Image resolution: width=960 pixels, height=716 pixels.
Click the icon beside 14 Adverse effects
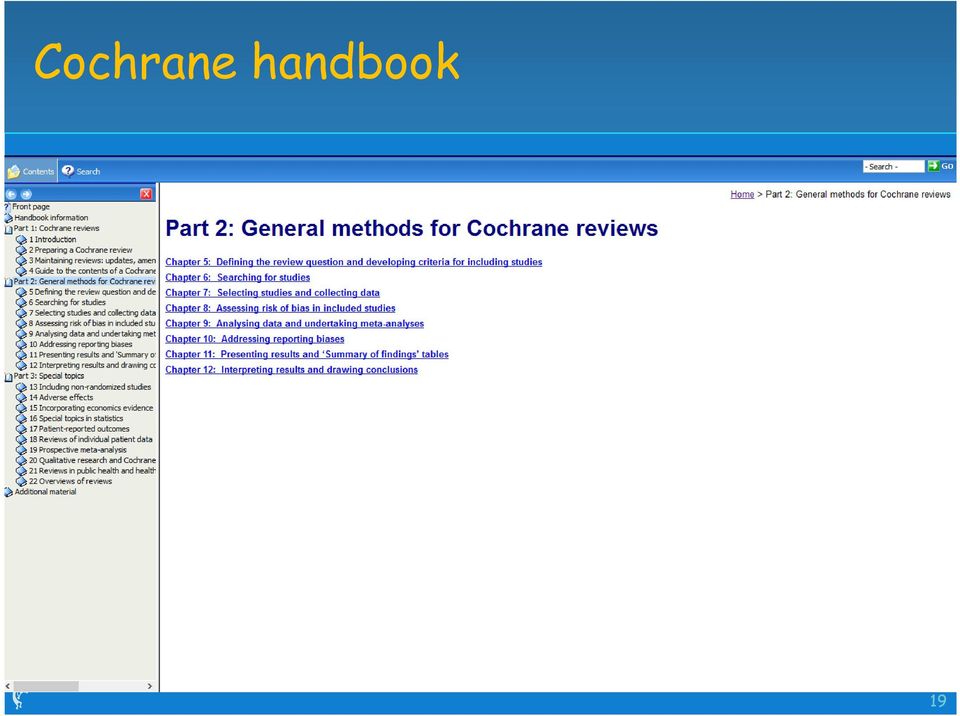[21, 398]
